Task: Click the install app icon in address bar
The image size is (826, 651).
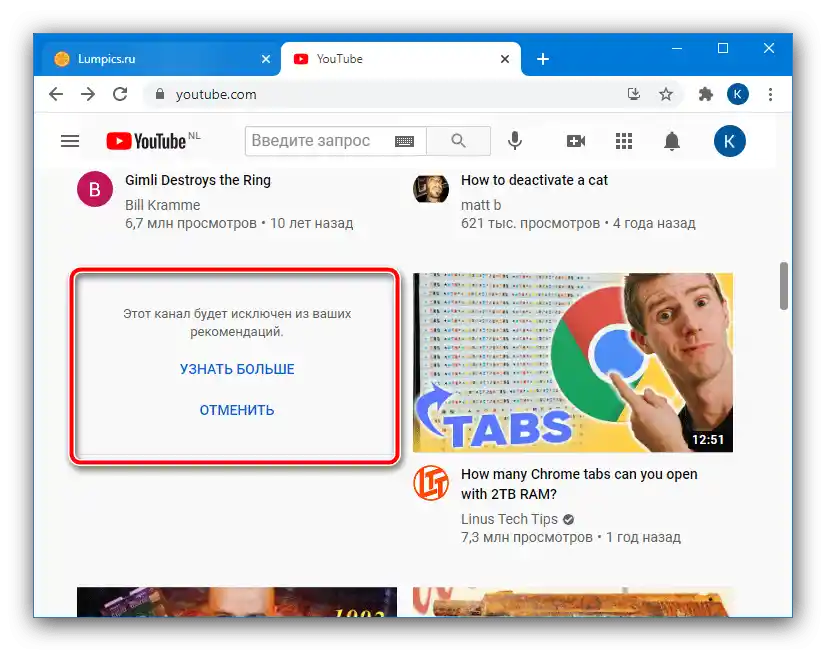Action: [634, 94]
